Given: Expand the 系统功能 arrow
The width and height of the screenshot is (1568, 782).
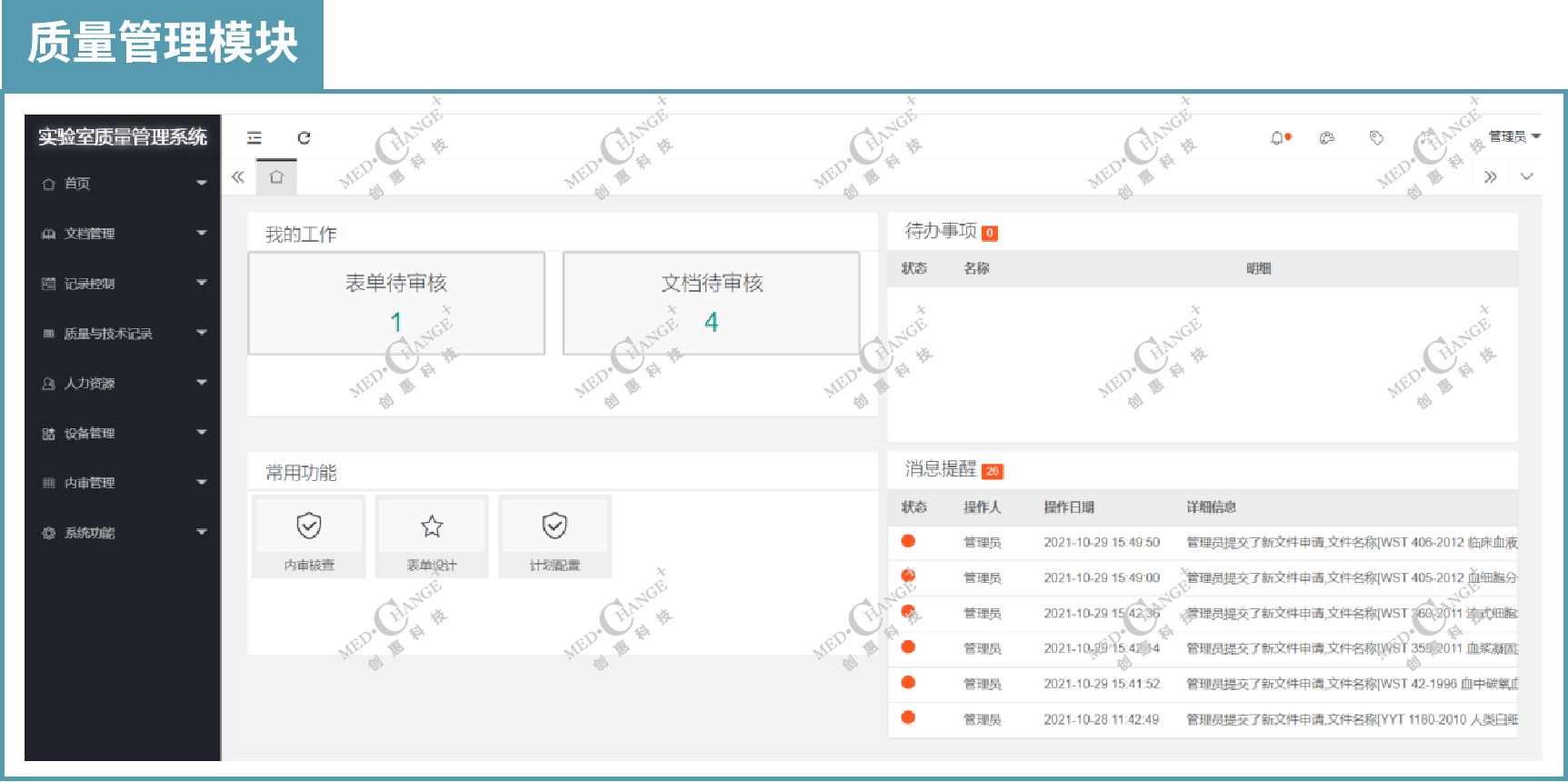Looking at the screenshot, I should pos(202,532).
